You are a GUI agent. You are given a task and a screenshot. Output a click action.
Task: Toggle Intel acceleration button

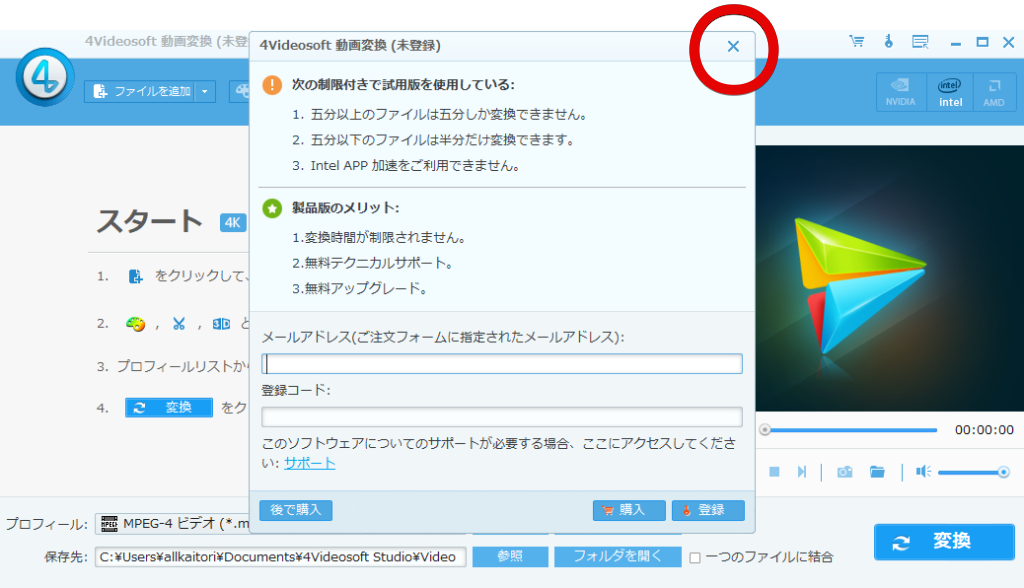coord(950,91)
